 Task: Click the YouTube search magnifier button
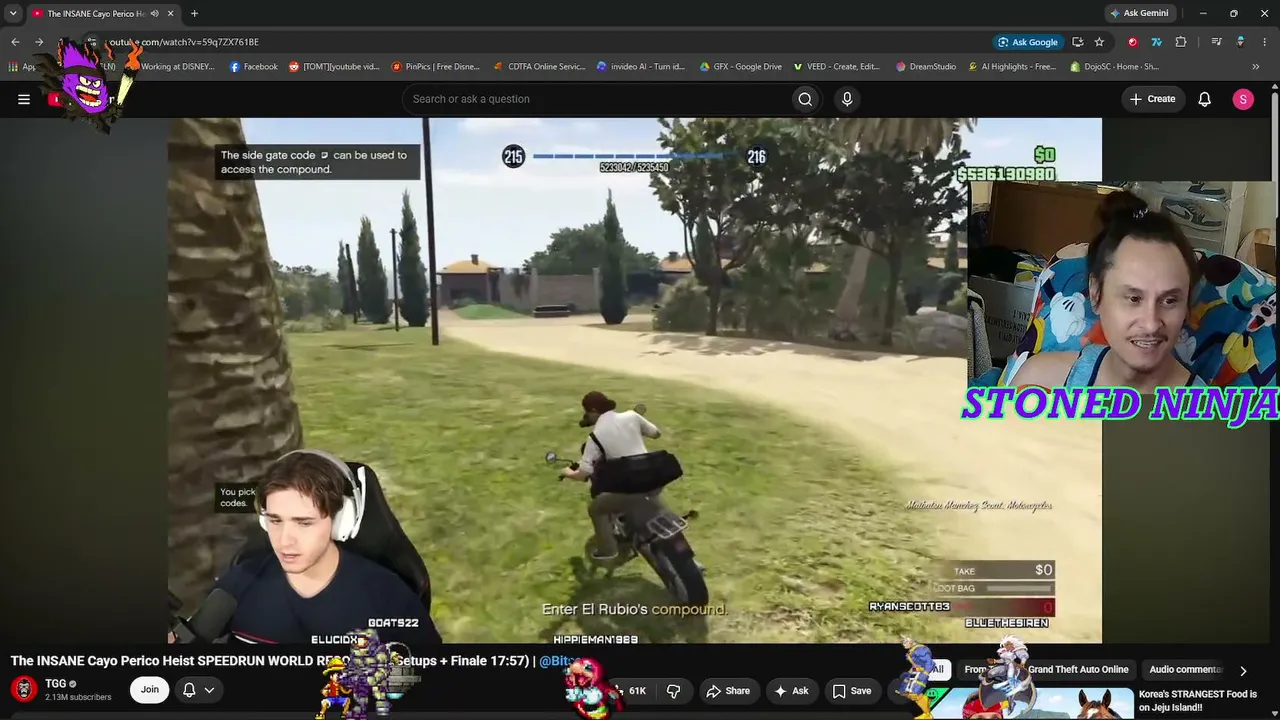[805, 99]
